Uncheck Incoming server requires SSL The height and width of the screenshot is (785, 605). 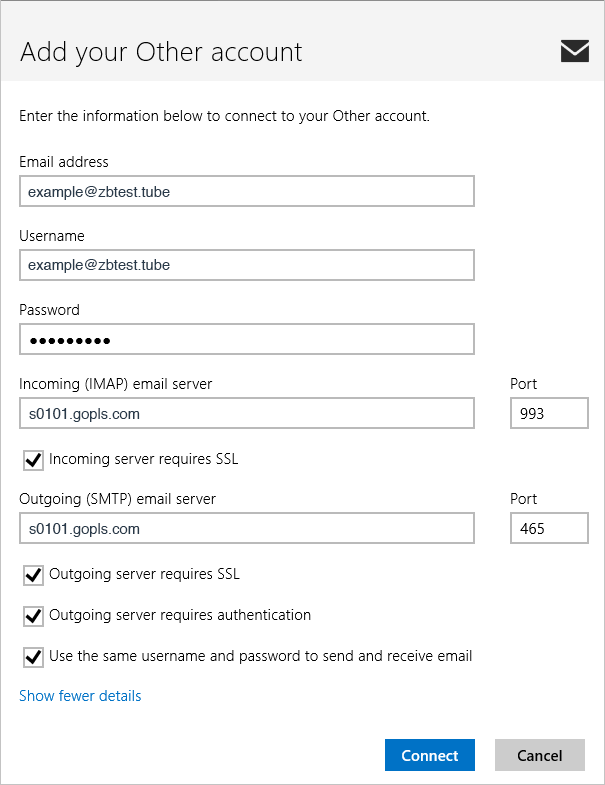(33, 460)
